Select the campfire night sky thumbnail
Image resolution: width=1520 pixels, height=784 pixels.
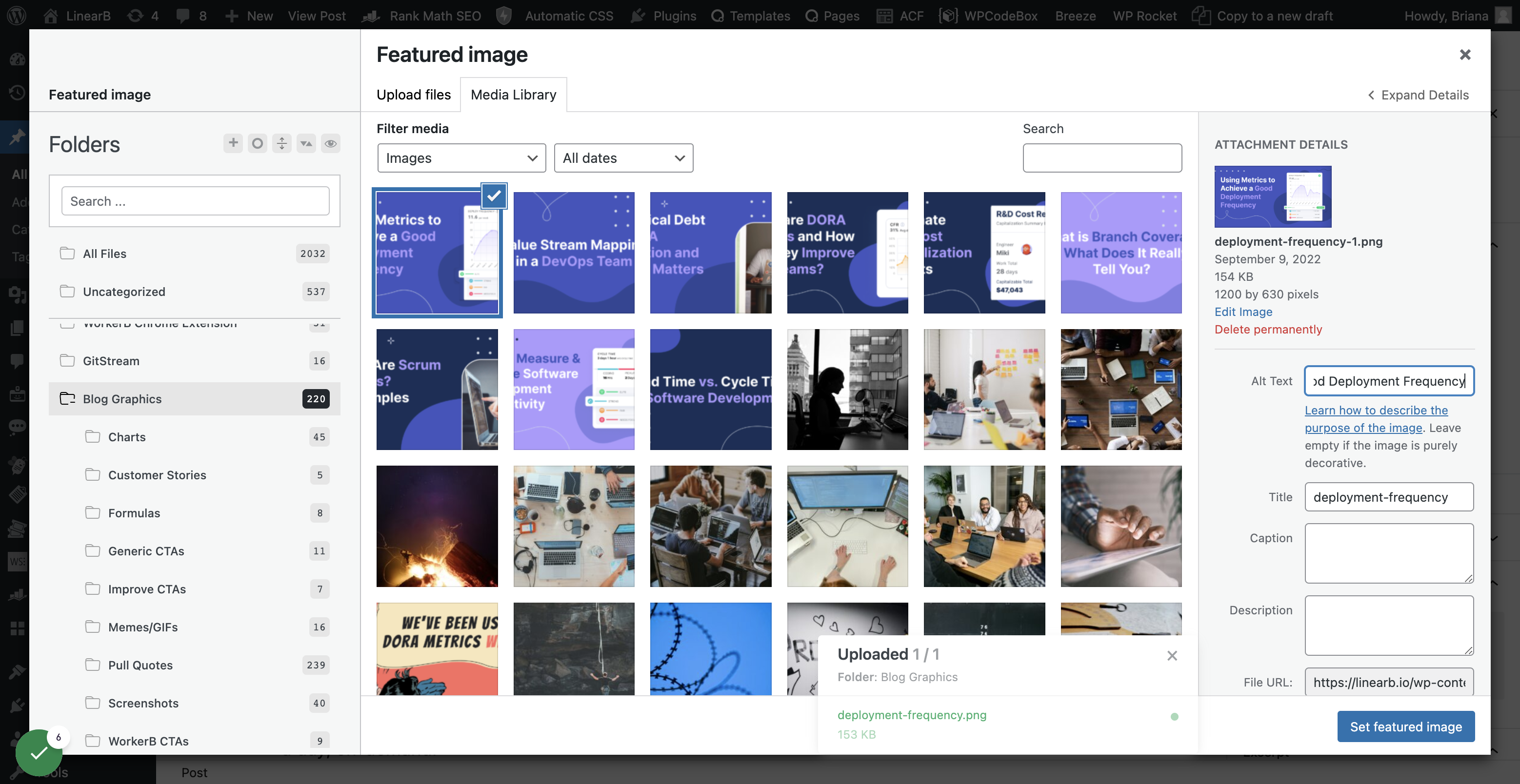437,526
